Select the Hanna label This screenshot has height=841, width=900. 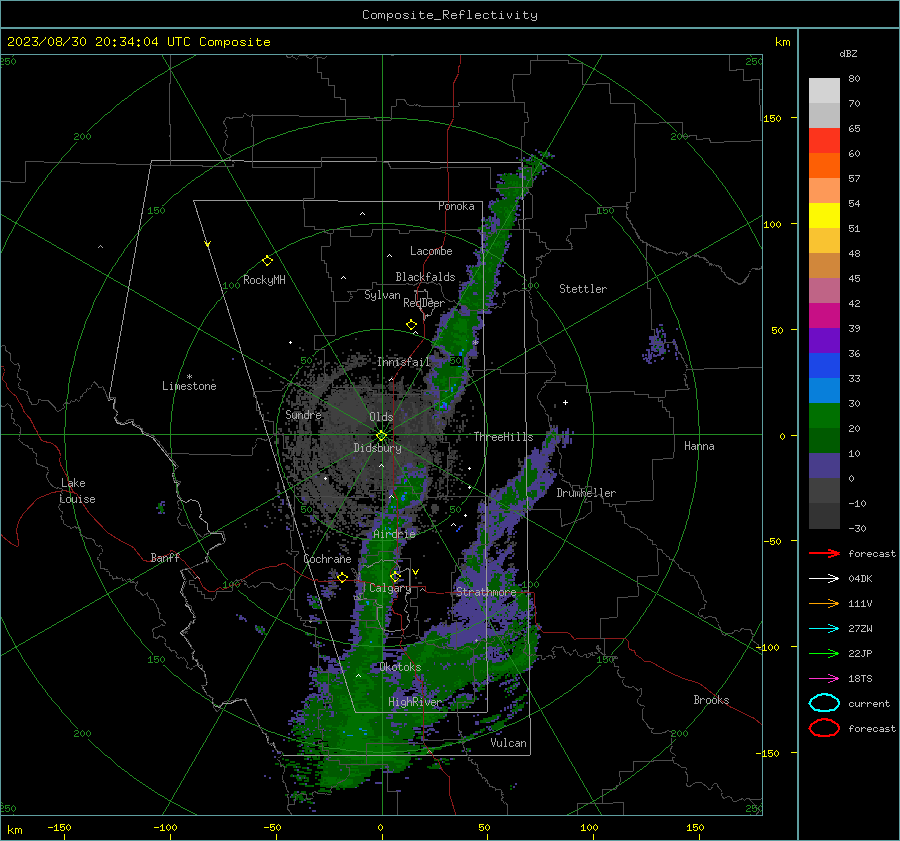click(699, 446)
